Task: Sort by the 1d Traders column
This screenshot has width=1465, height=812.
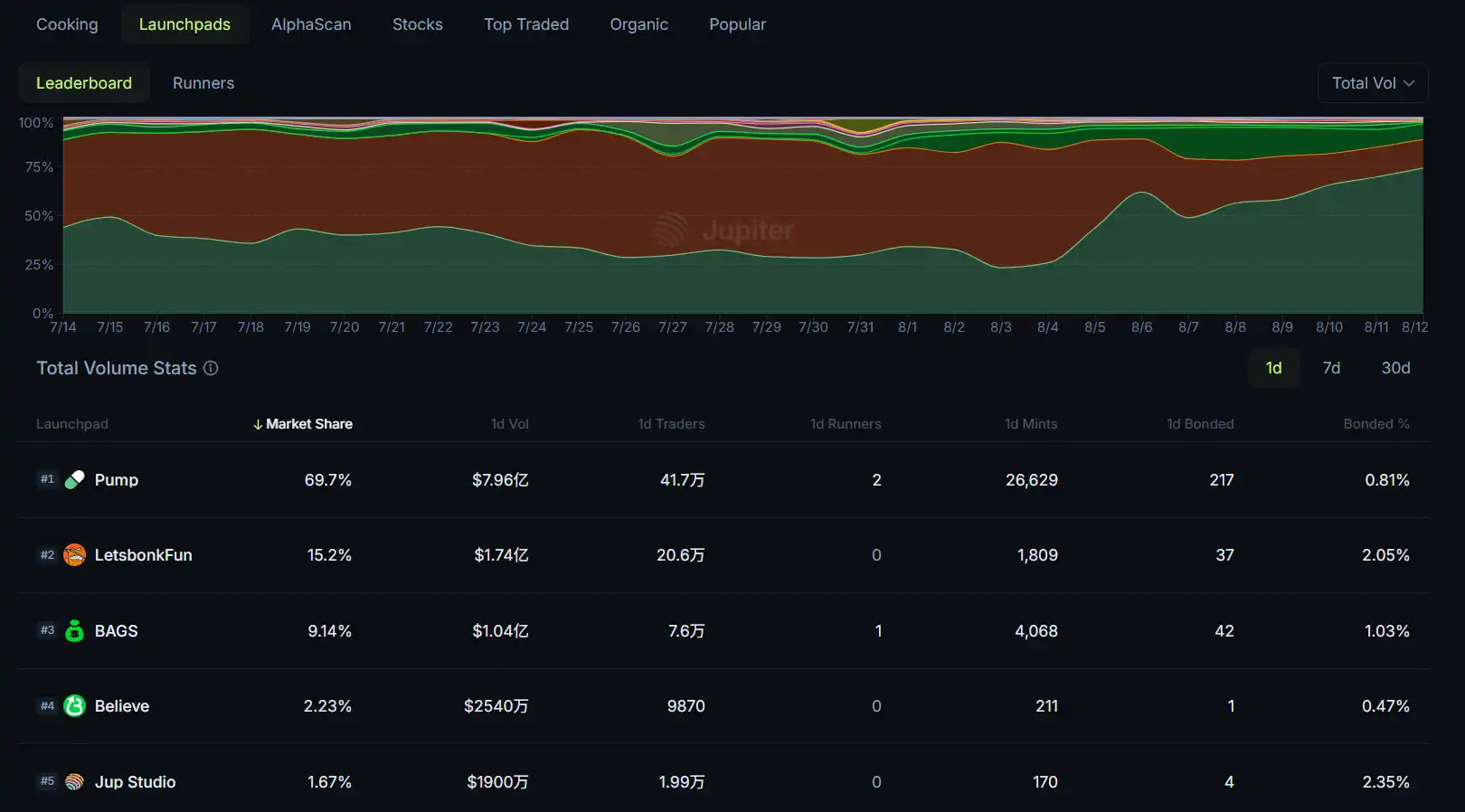Action: pyautogui.click(x=671, y=424)
